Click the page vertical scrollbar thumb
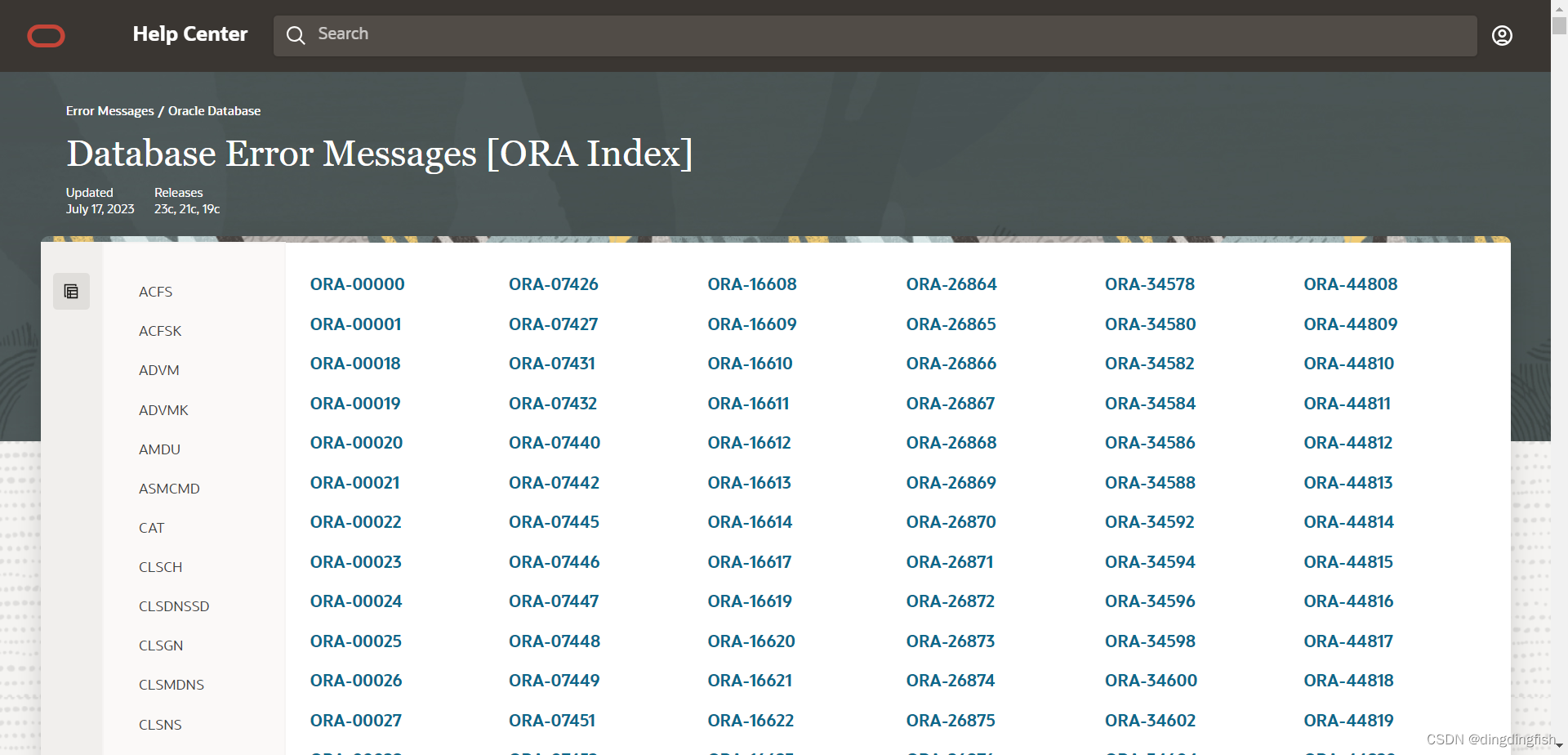The image size is (1568, 755). point(1559,25)
